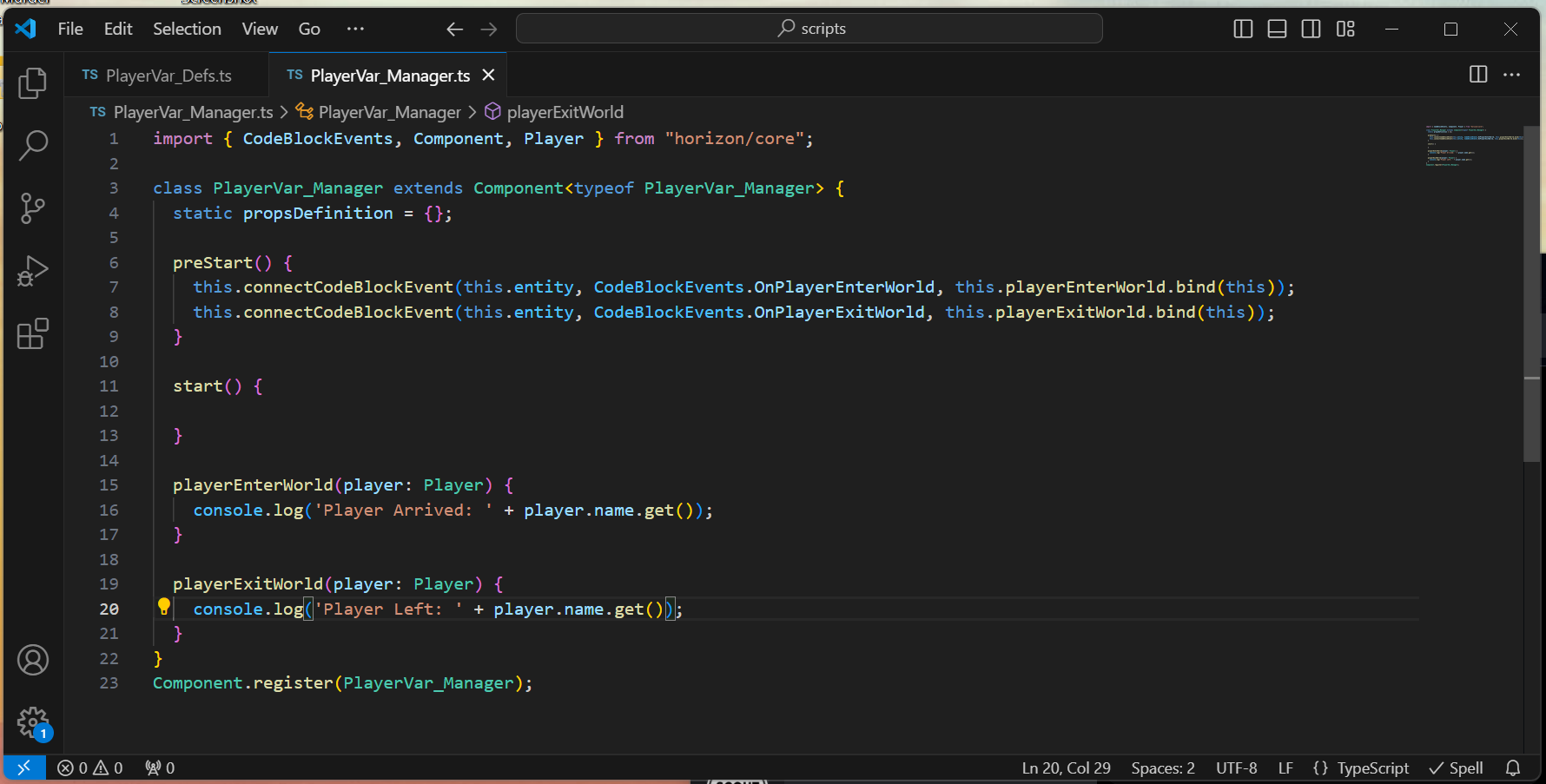Click the start() method name

tap(198, 385)
